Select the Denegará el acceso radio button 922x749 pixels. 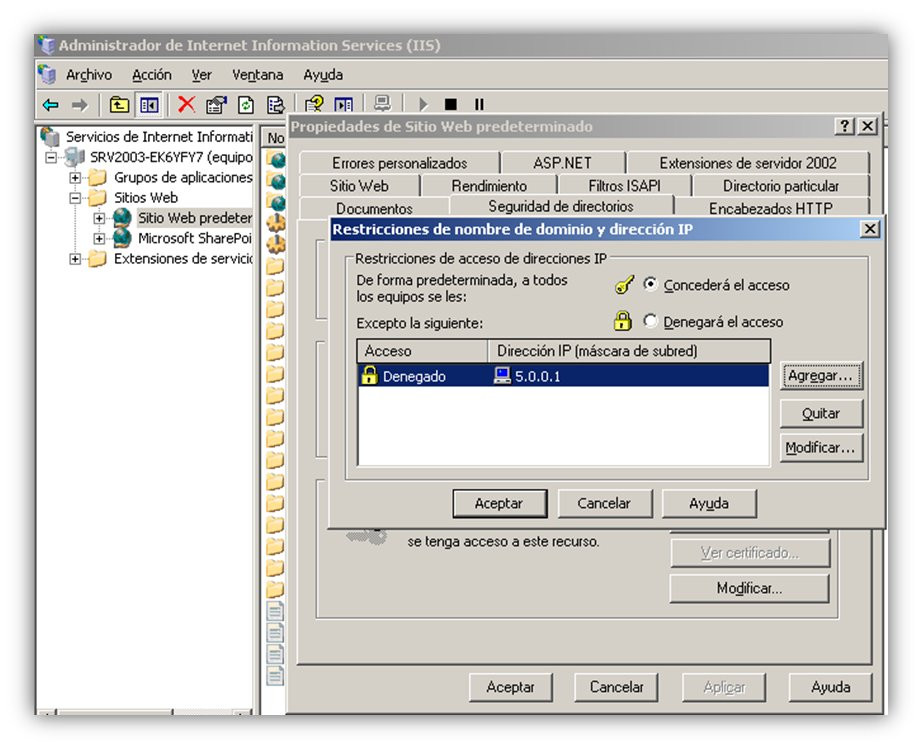tap(650, 321)
